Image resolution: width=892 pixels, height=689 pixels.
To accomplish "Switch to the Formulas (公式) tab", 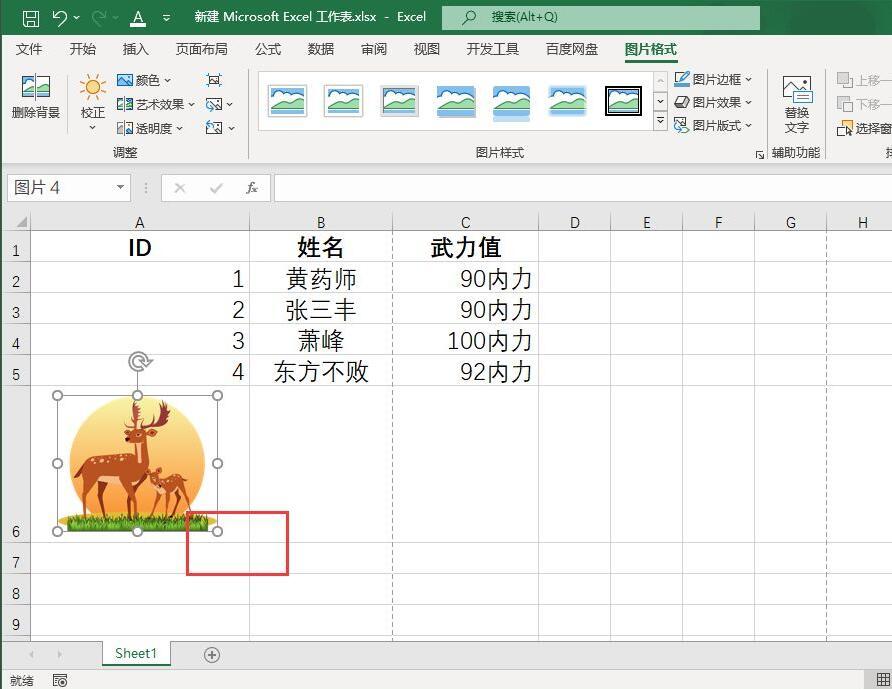I will [268, 49].
